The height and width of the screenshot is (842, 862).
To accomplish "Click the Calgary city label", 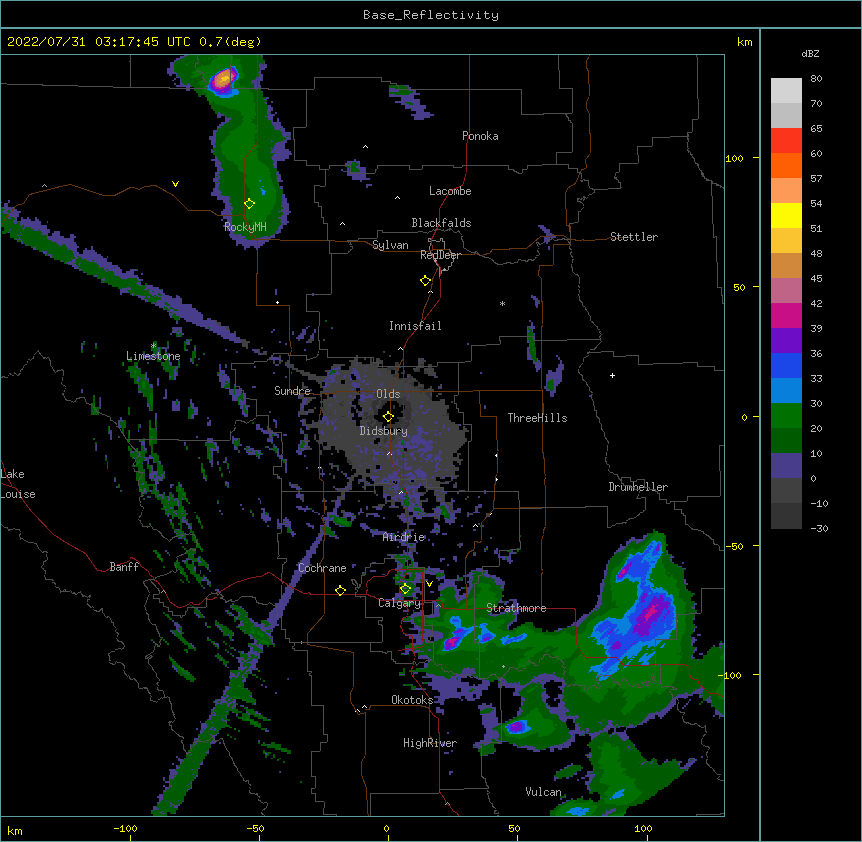I will (x=399, y=603).
